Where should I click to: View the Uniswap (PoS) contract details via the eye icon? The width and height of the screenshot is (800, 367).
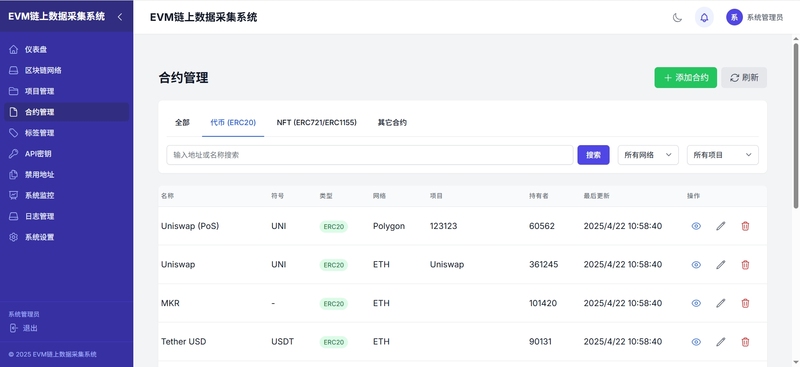coord(696,226)
